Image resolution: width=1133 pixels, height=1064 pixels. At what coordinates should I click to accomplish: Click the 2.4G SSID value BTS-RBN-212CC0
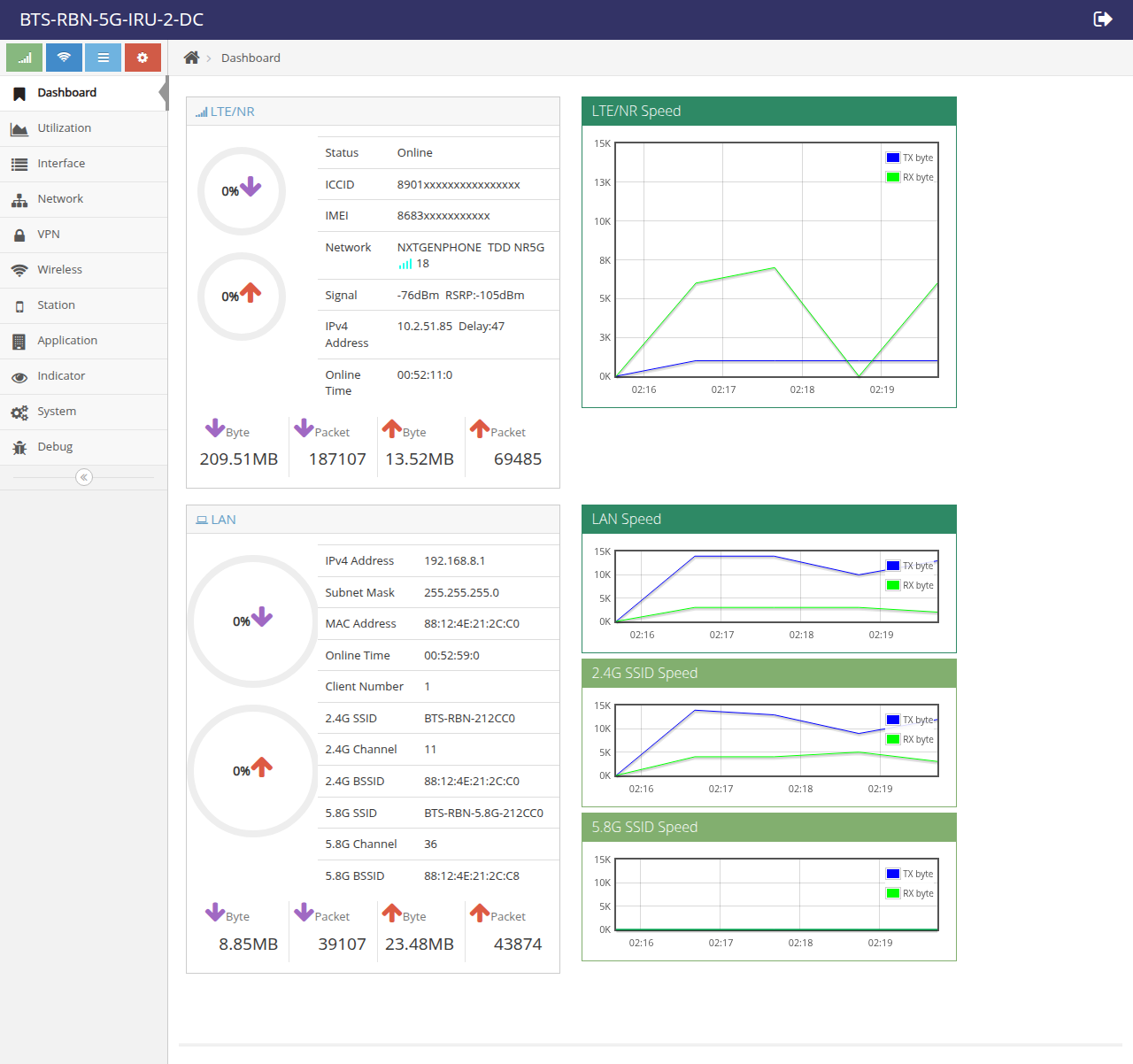point(469,718)
